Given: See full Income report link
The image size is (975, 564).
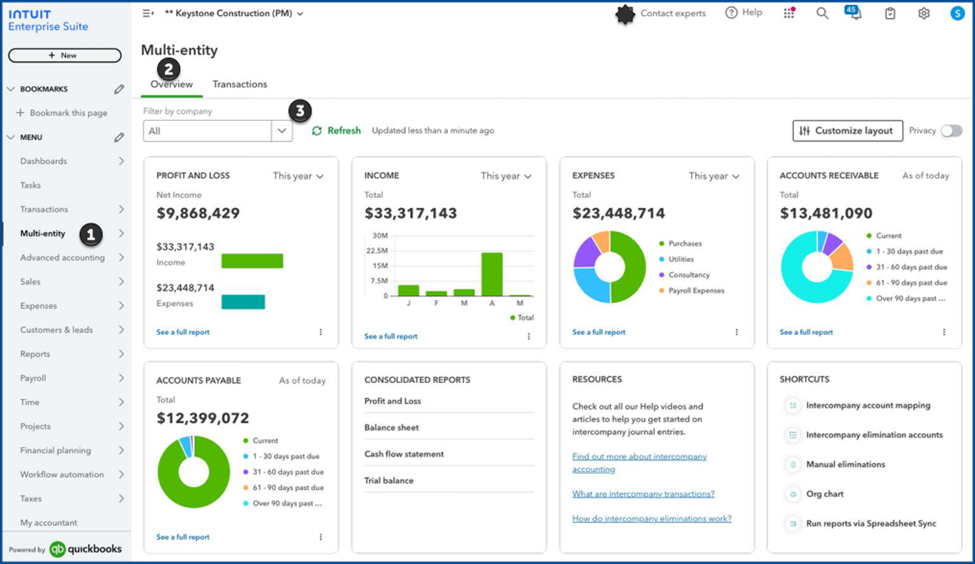Looking at the screenshot, I should coord(390,336).
